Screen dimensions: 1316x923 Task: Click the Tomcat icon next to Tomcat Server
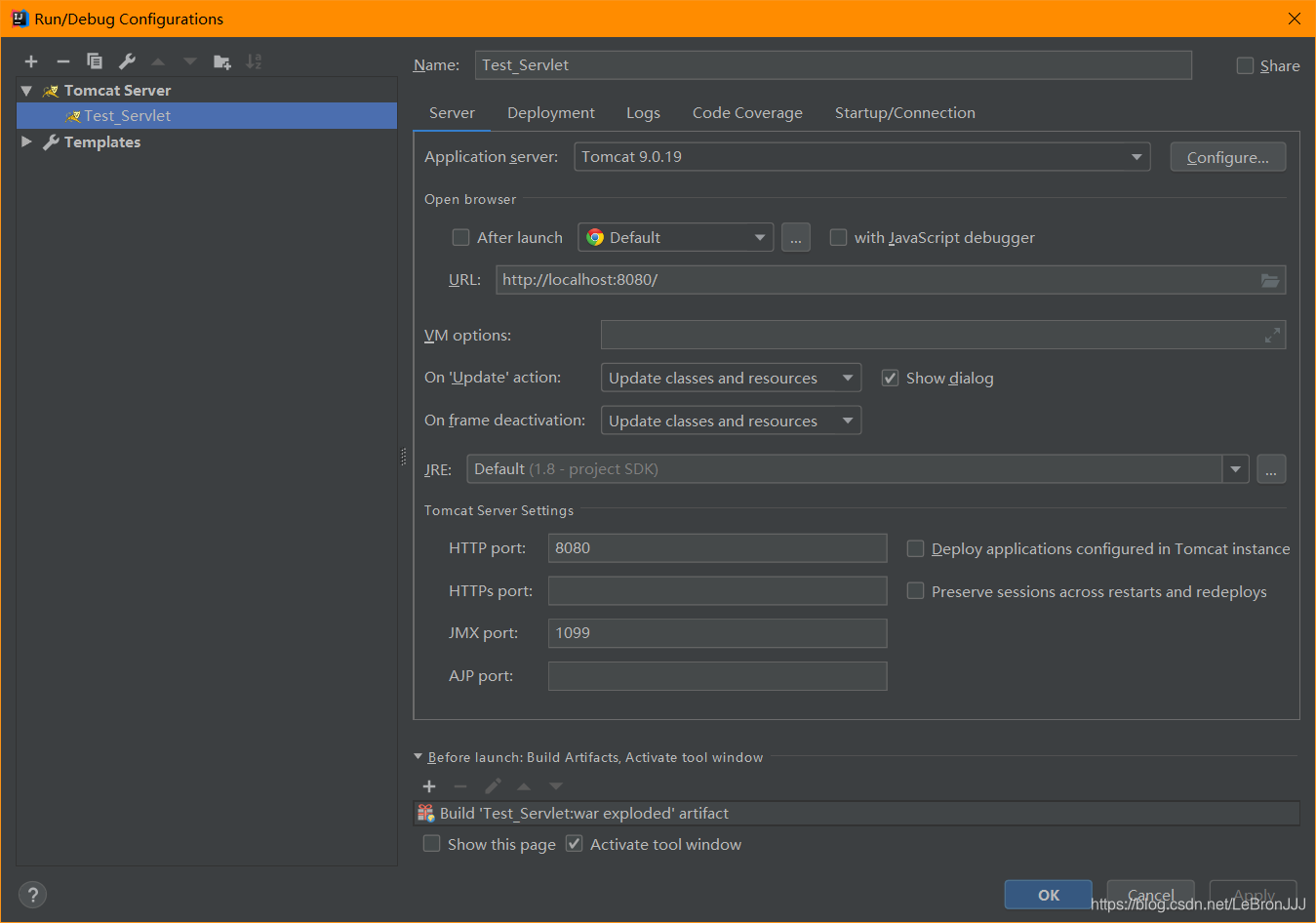tap(51, 91)
